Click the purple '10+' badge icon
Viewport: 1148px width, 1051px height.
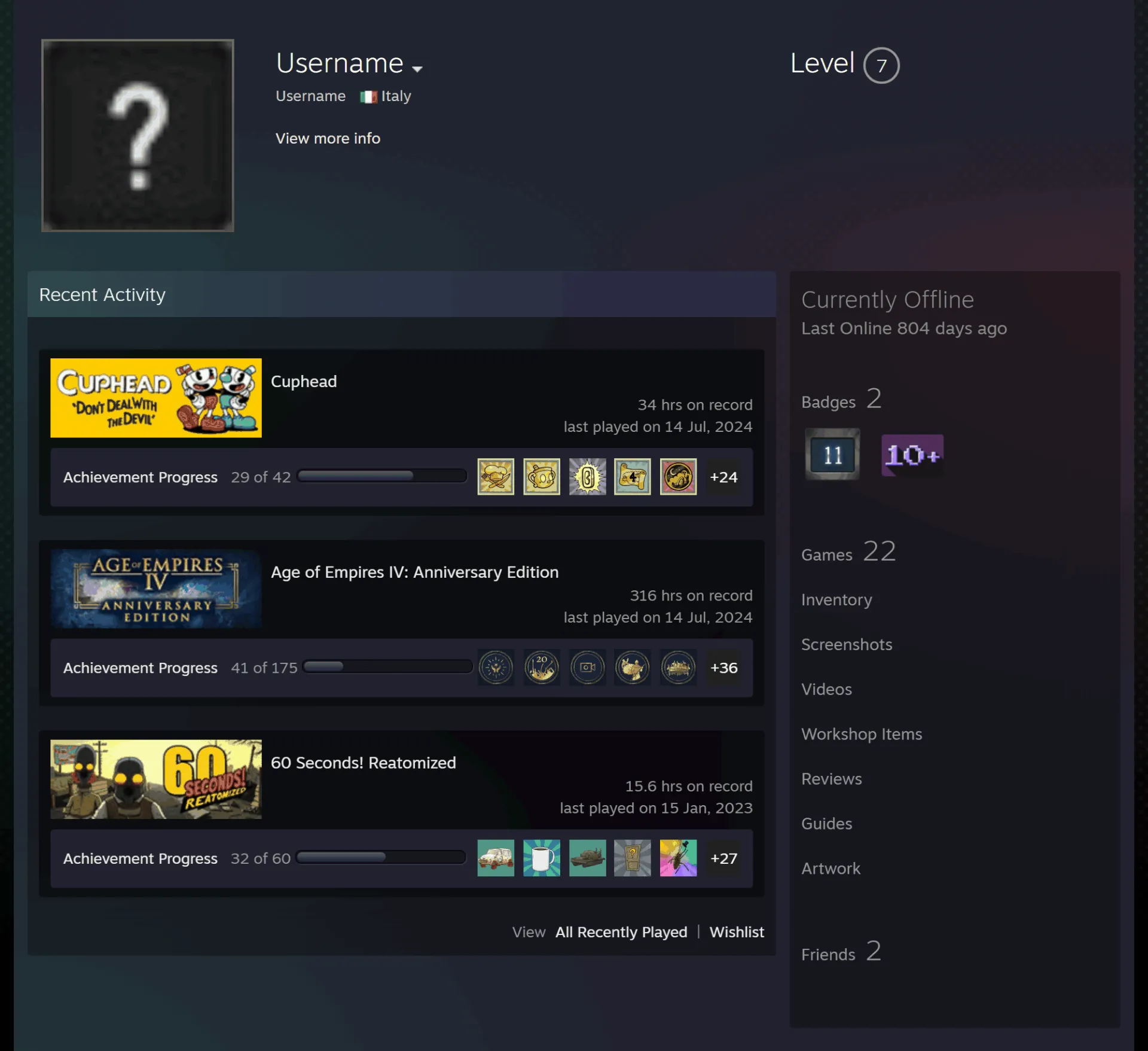click(x=912, y=455)
